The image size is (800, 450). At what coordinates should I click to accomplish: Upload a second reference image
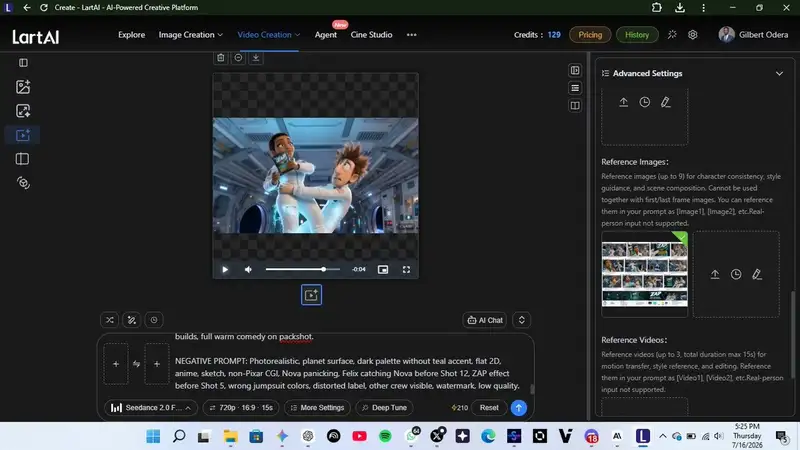[715, 274]
